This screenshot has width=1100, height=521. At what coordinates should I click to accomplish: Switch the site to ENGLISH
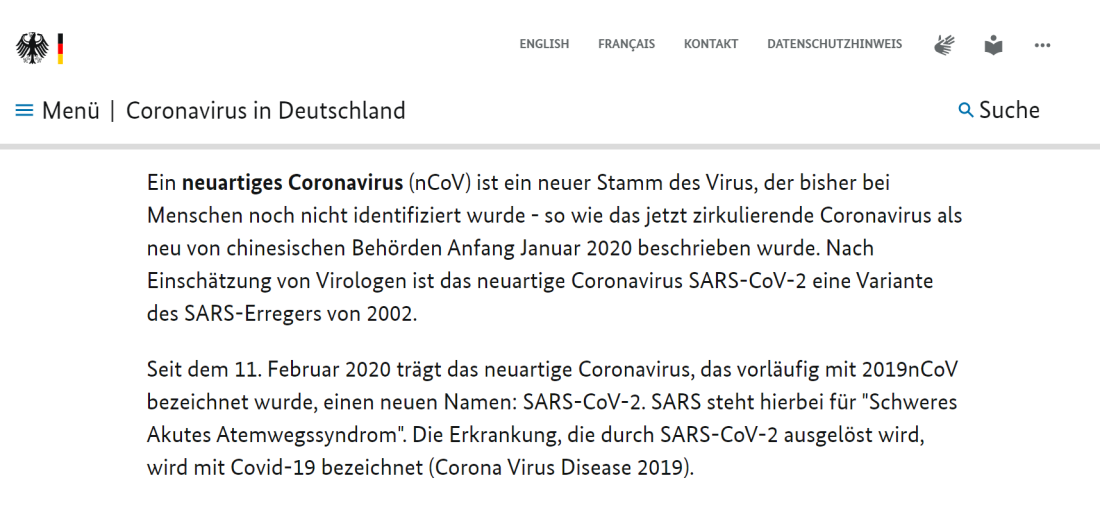(x=544, y=44)
